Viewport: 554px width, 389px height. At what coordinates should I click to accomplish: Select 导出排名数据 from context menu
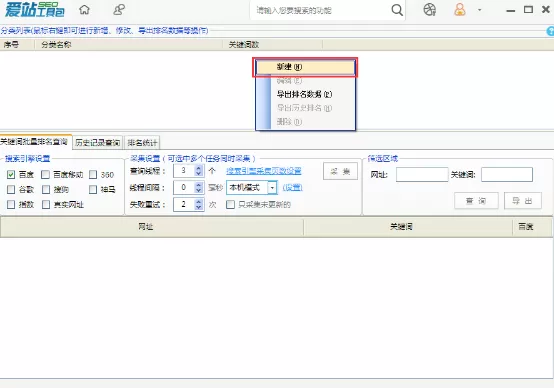[305, 94]
